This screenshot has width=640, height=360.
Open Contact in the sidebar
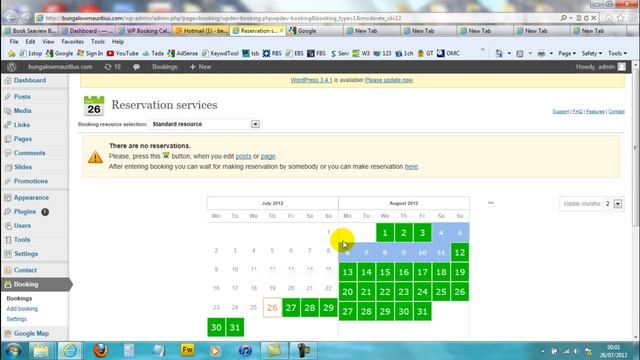coord(25,270)
